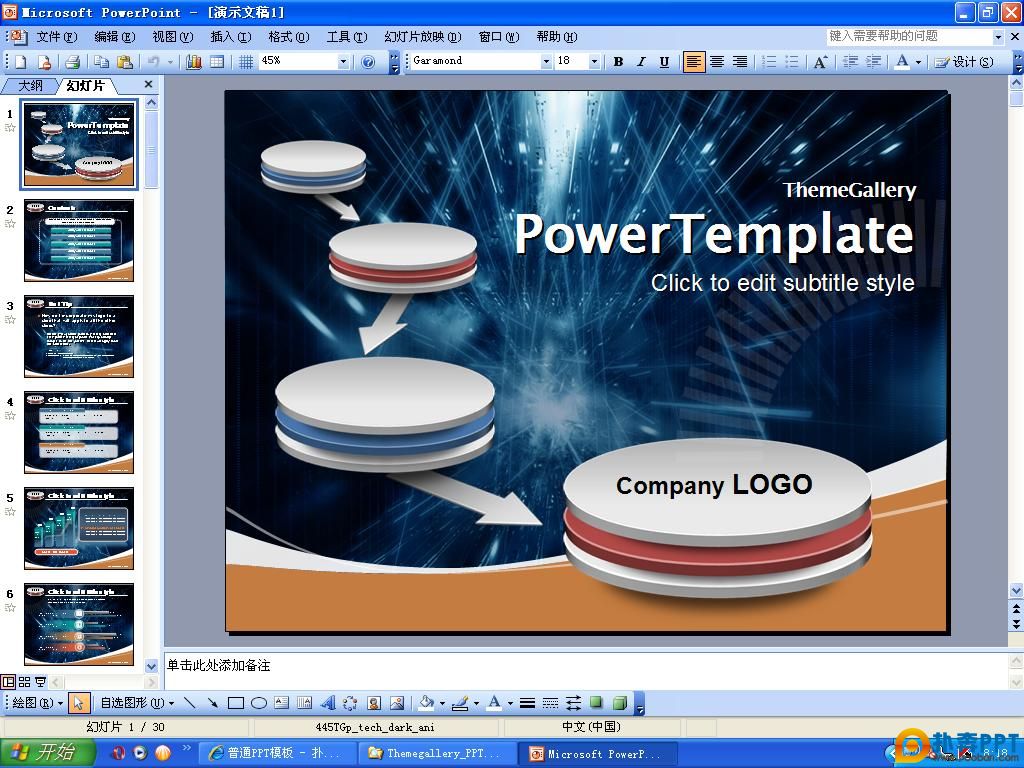The image size is (1024, 768).
Task: Switch to Normal view button
Action: point(8,682)
